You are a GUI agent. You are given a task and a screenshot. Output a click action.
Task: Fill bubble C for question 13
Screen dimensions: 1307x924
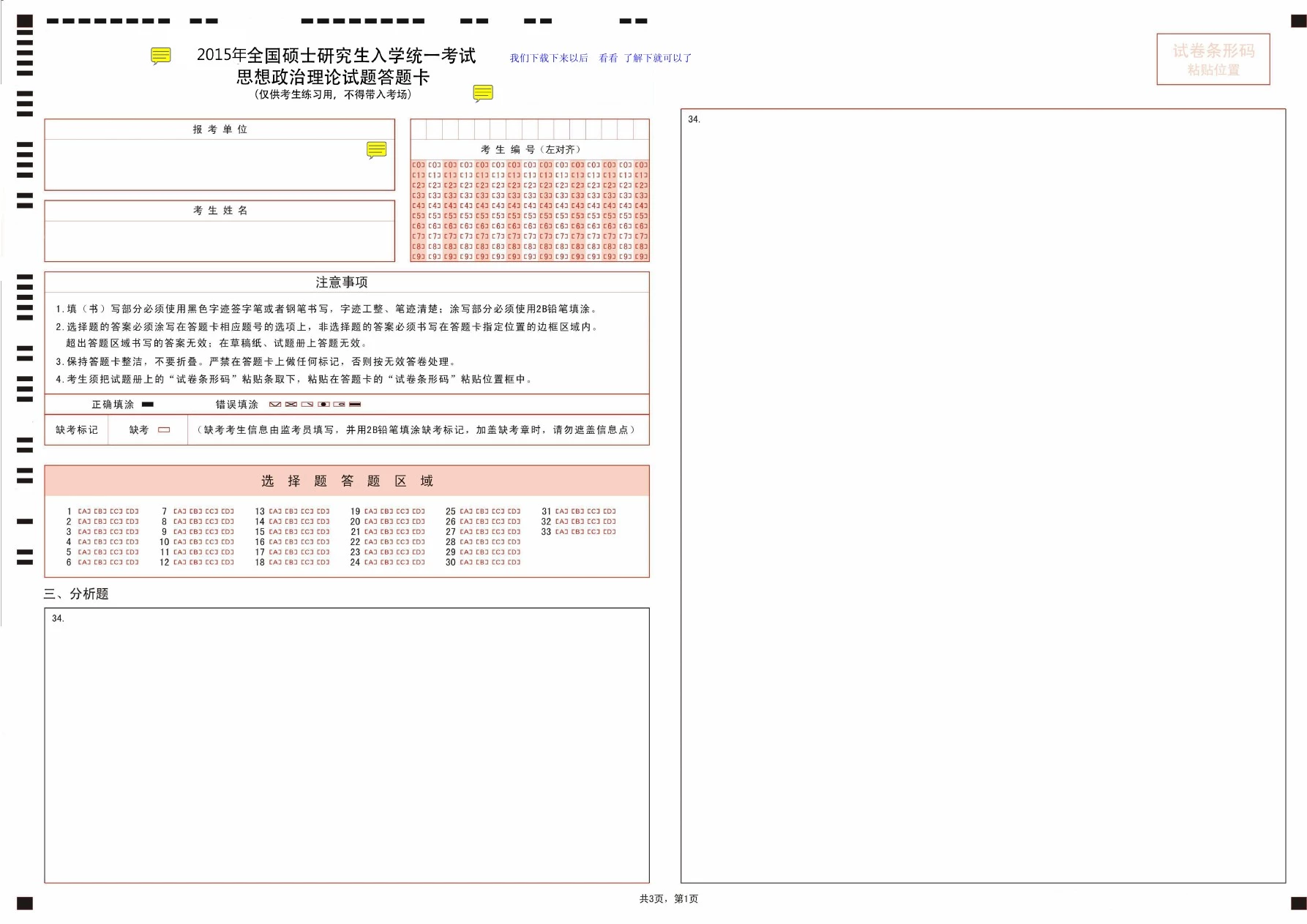point(307,511)
